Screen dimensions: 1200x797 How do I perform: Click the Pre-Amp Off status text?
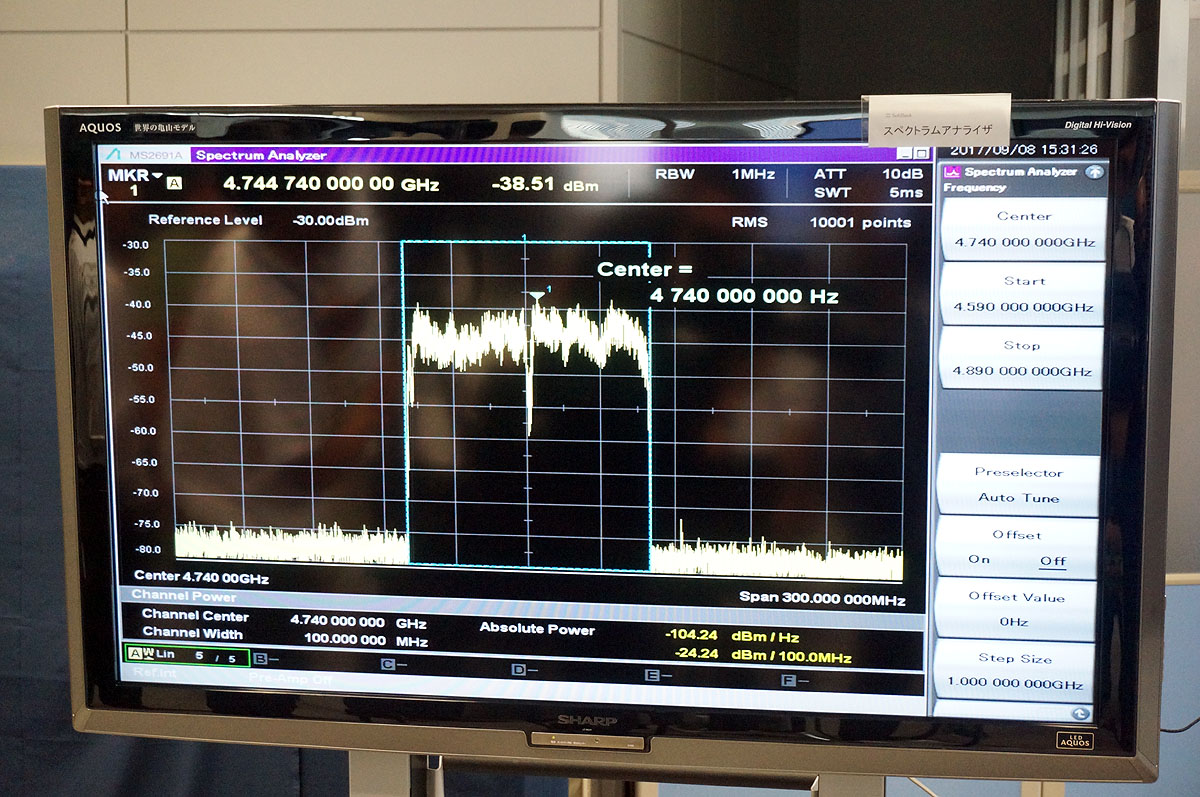click(x=291, y=677)
